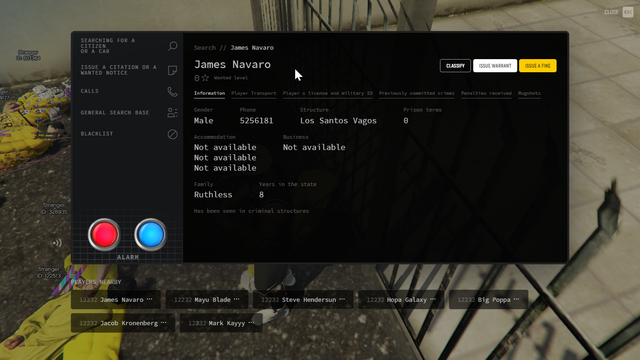
Task: Select nearby player Big Poppa
Action: point(489,300)
